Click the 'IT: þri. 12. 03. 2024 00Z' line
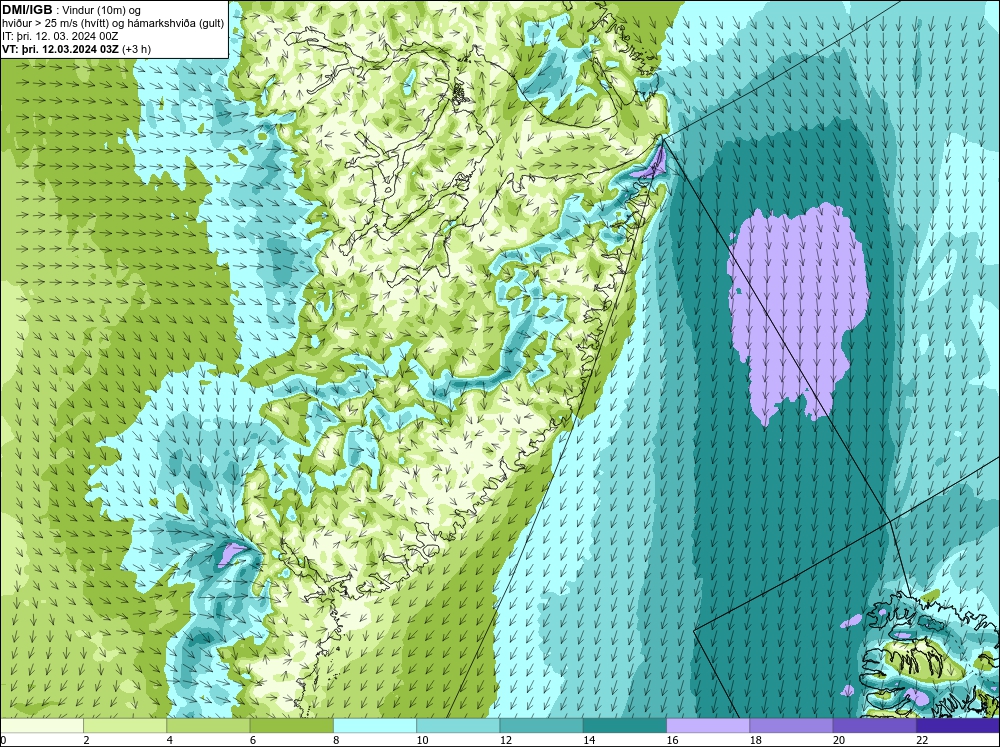The height and width of the screenshot is (747, 1000). click(x=62, y=36)
